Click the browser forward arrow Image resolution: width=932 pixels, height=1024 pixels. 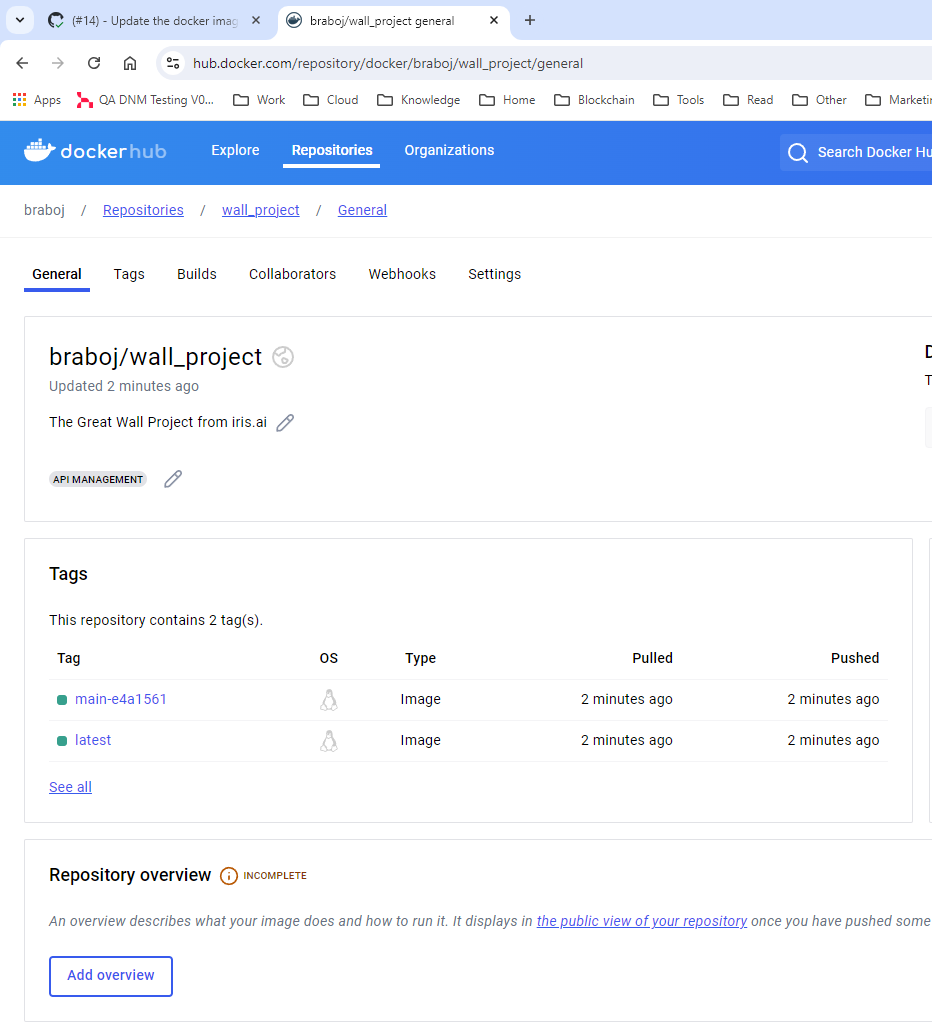(57, 63)
